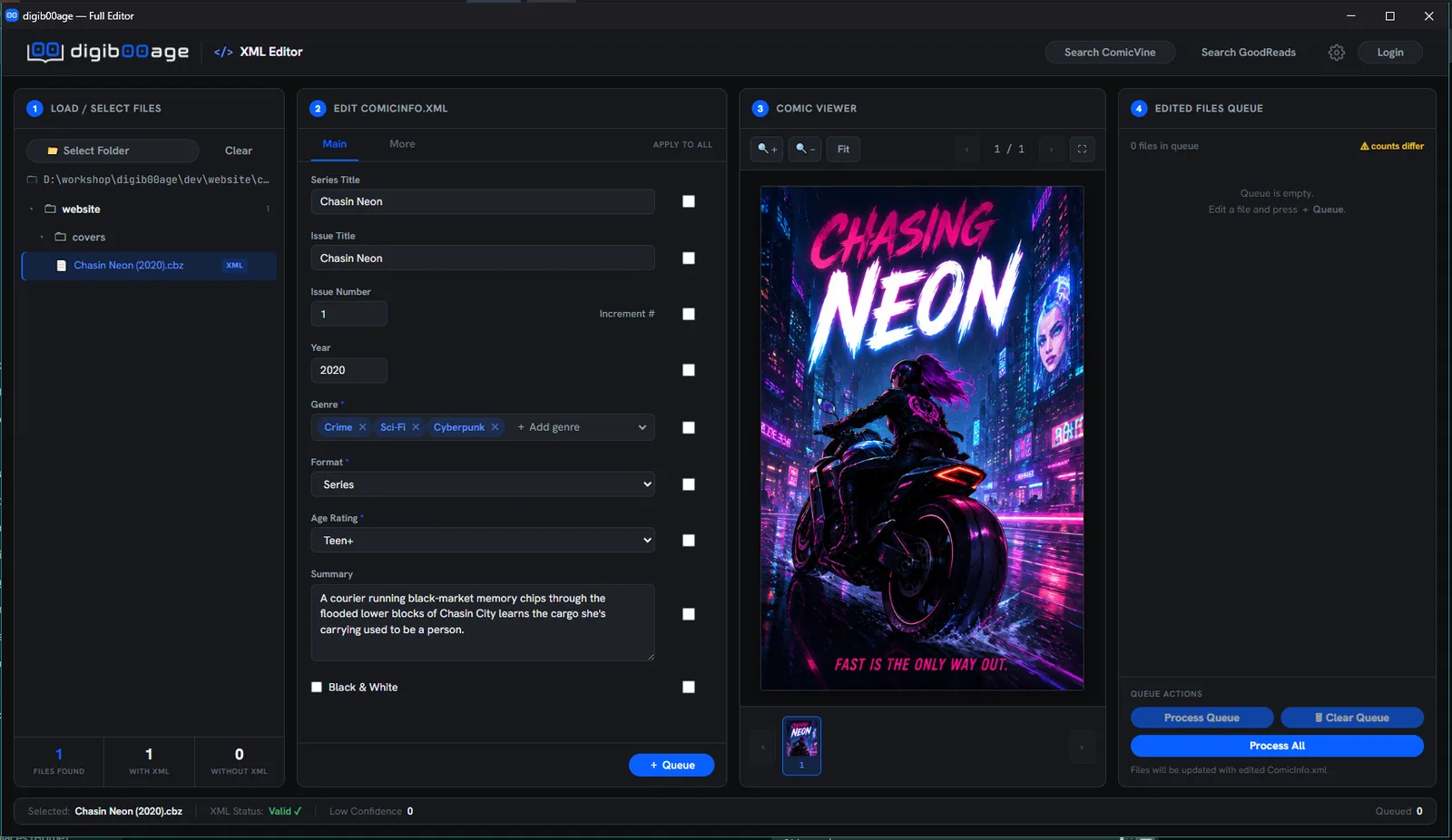Check Increment # box for Issue Number
The height and width of the screenshot is (840, 1452).
pos(689,314)
